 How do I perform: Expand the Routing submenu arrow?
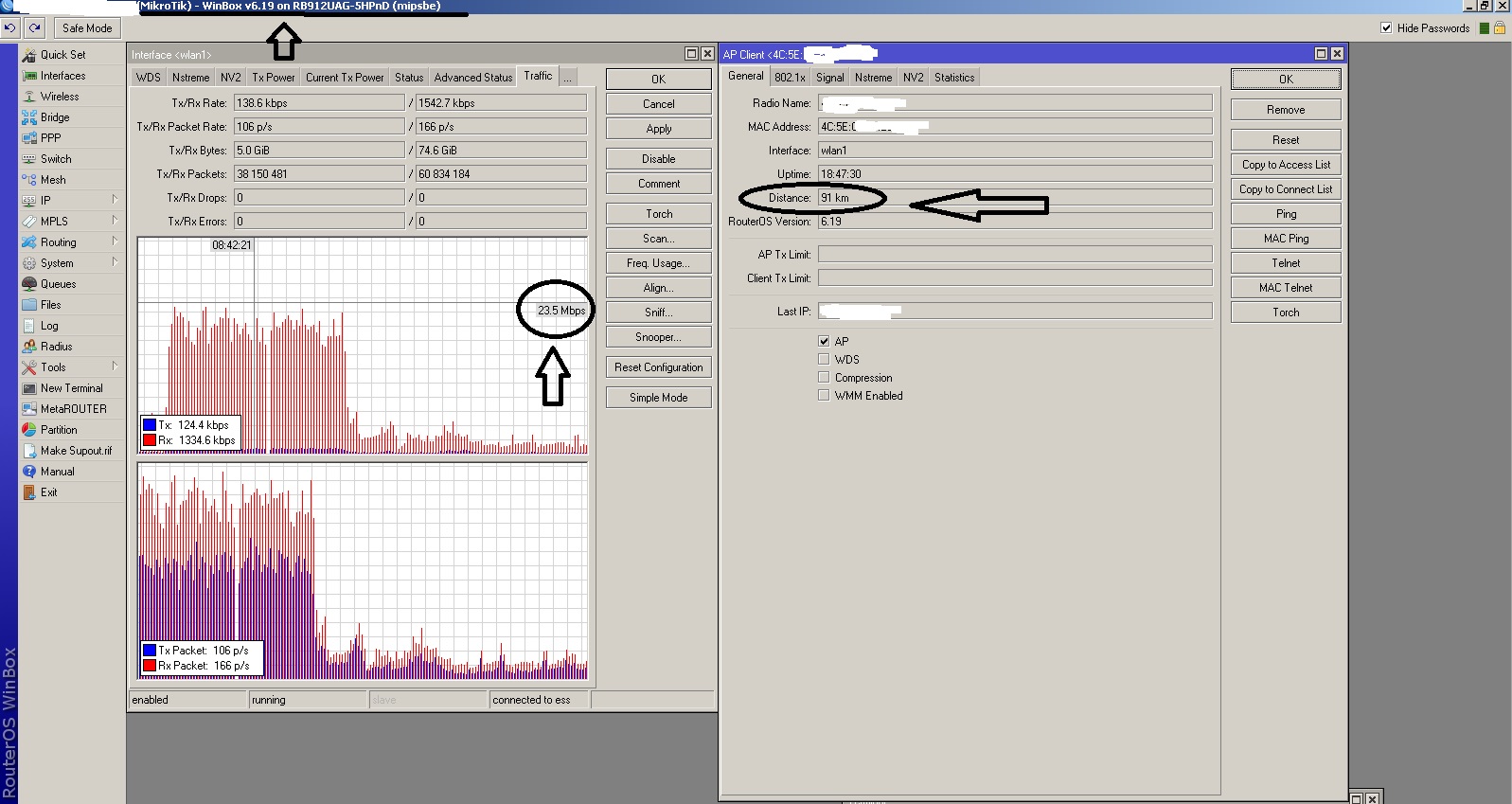[x=115, y=241]
